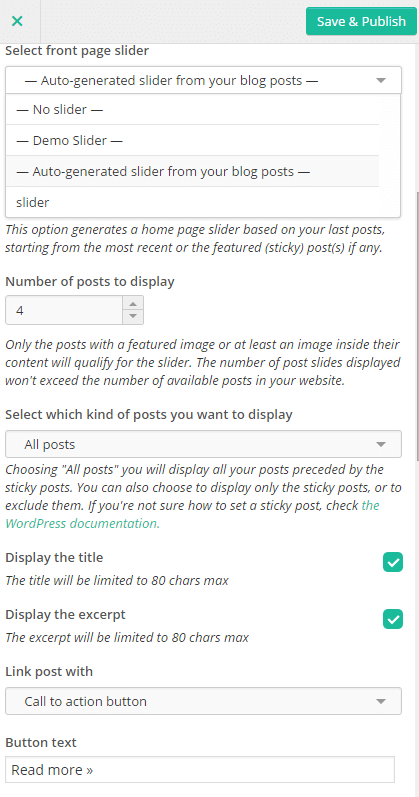Uncheck the Display the title checkbox
This screenshot has height=797, width=419.
pyautogui.click(x=393, y=562)
